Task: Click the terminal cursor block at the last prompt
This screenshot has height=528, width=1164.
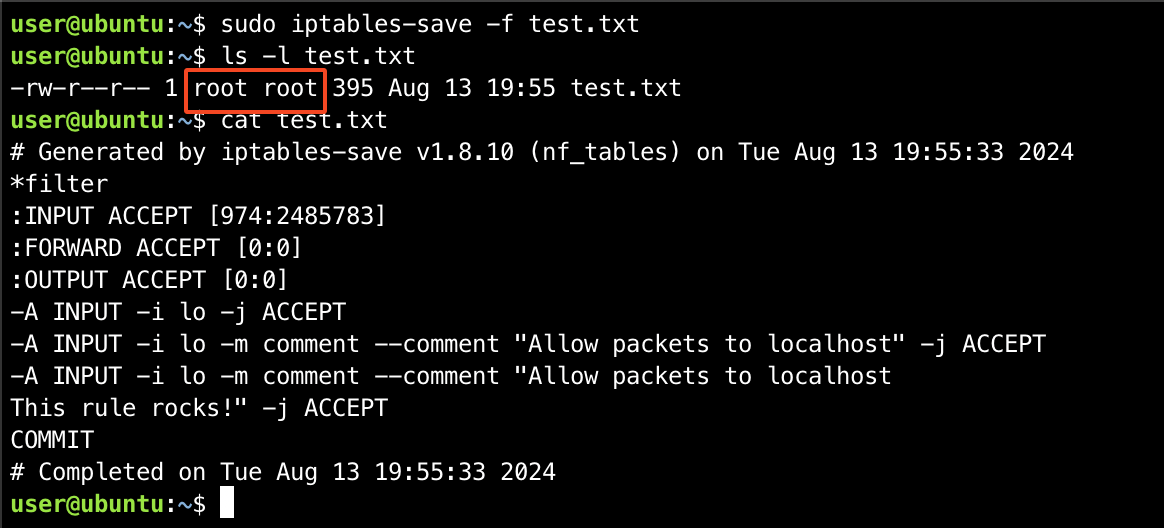Action: point(226,503)
